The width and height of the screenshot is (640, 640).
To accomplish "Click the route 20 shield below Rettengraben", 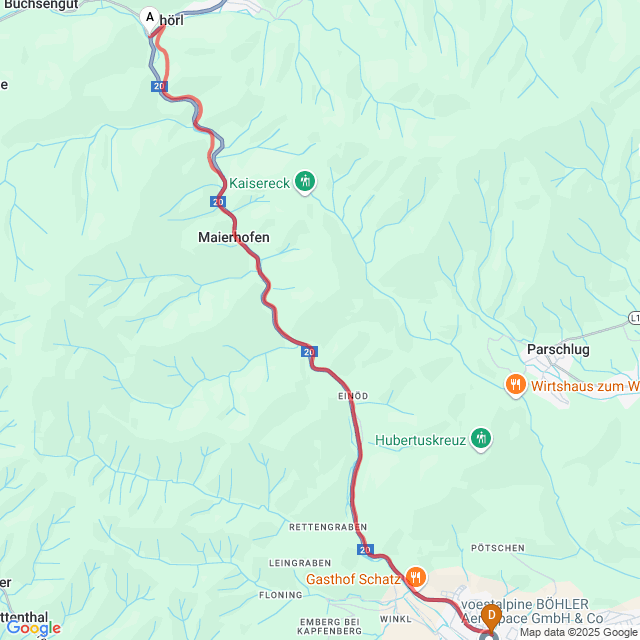I will (365, 550).
